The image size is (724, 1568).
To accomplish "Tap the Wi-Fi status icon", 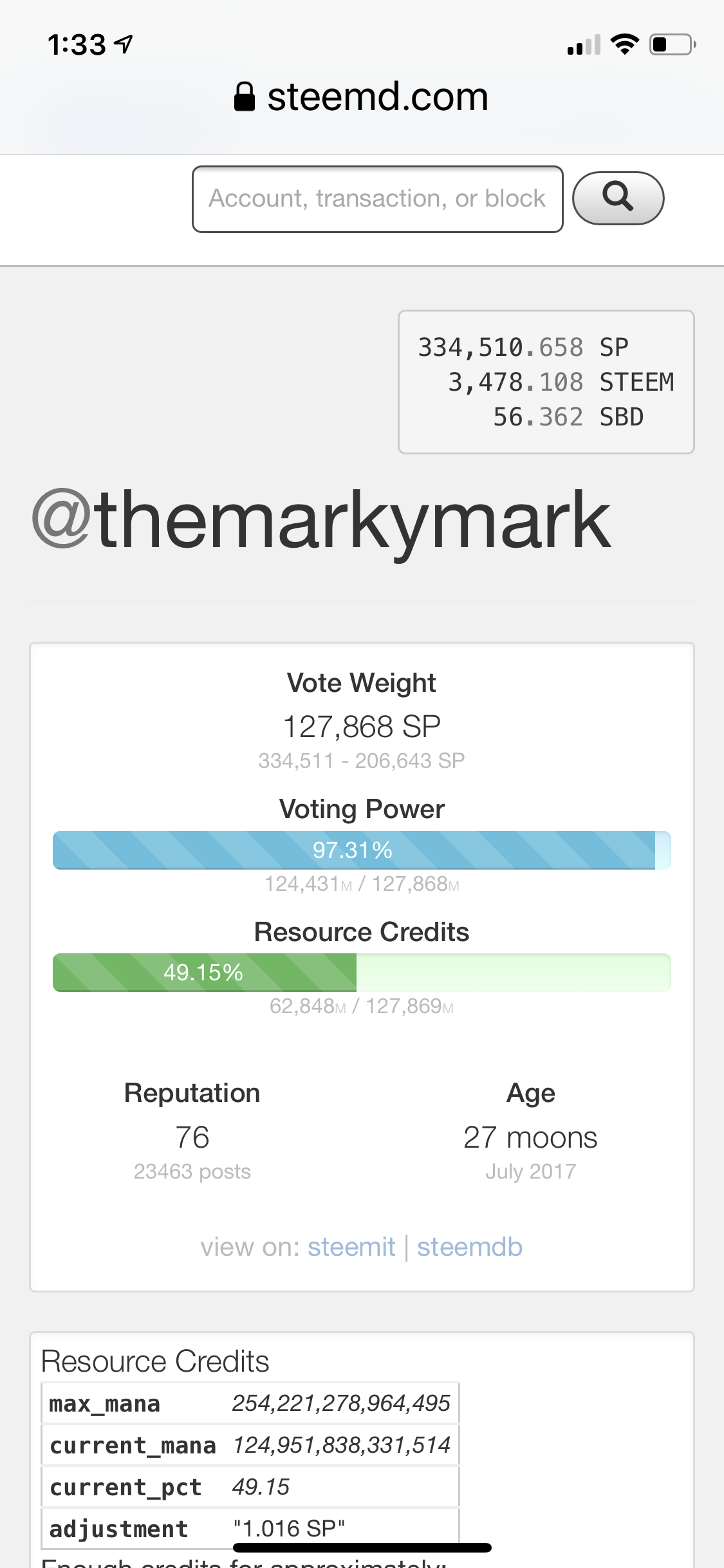I will [x=624, y=44].
